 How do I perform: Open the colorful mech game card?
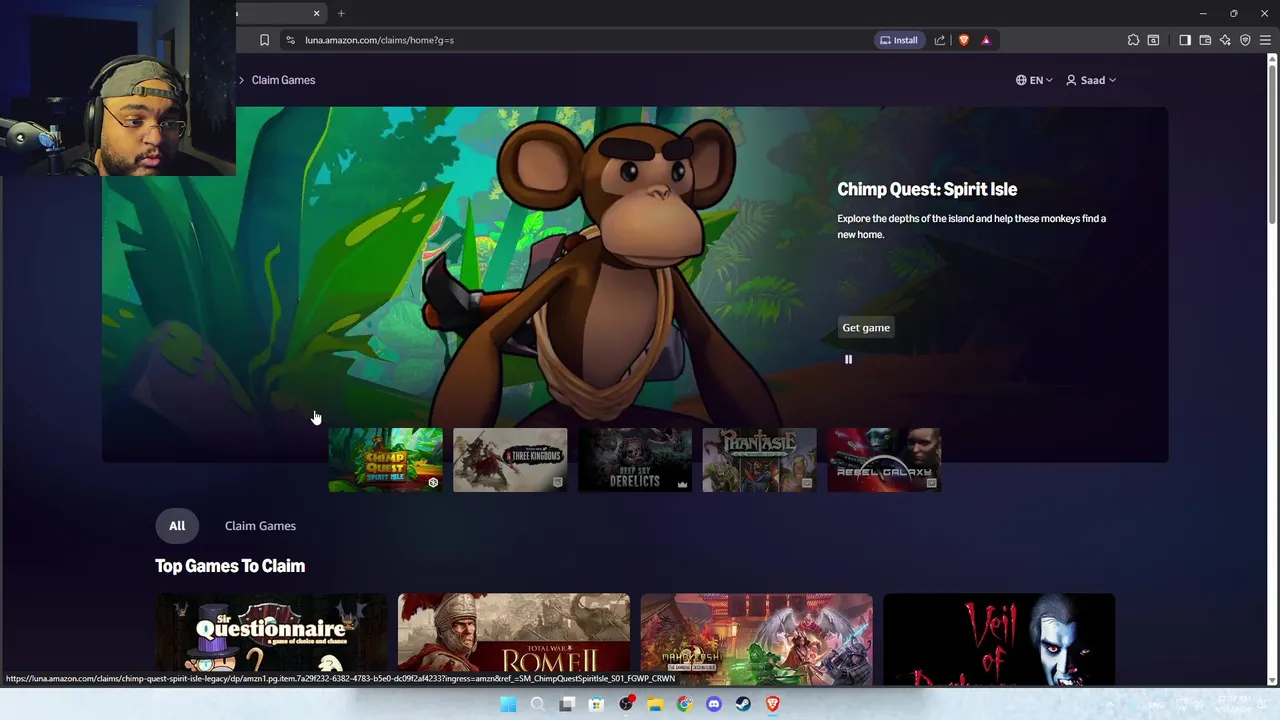pos(757,633)
